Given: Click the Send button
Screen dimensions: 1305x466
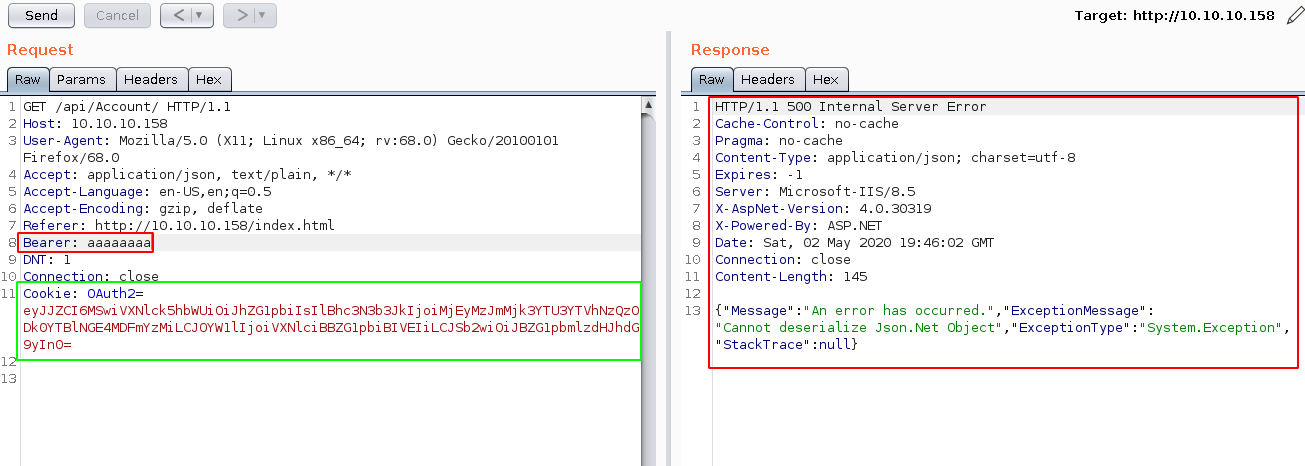Looking at the screenshot, I should (41, 15).
